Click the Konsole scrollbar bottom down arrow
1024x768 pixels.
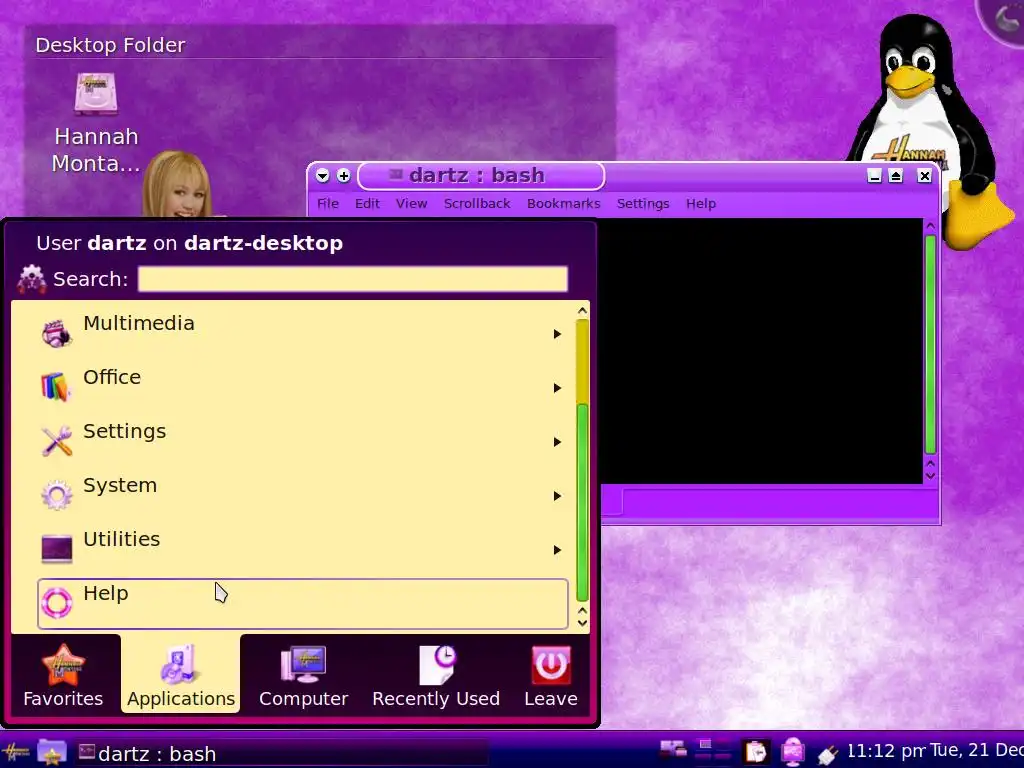click(x=931, y=476)
